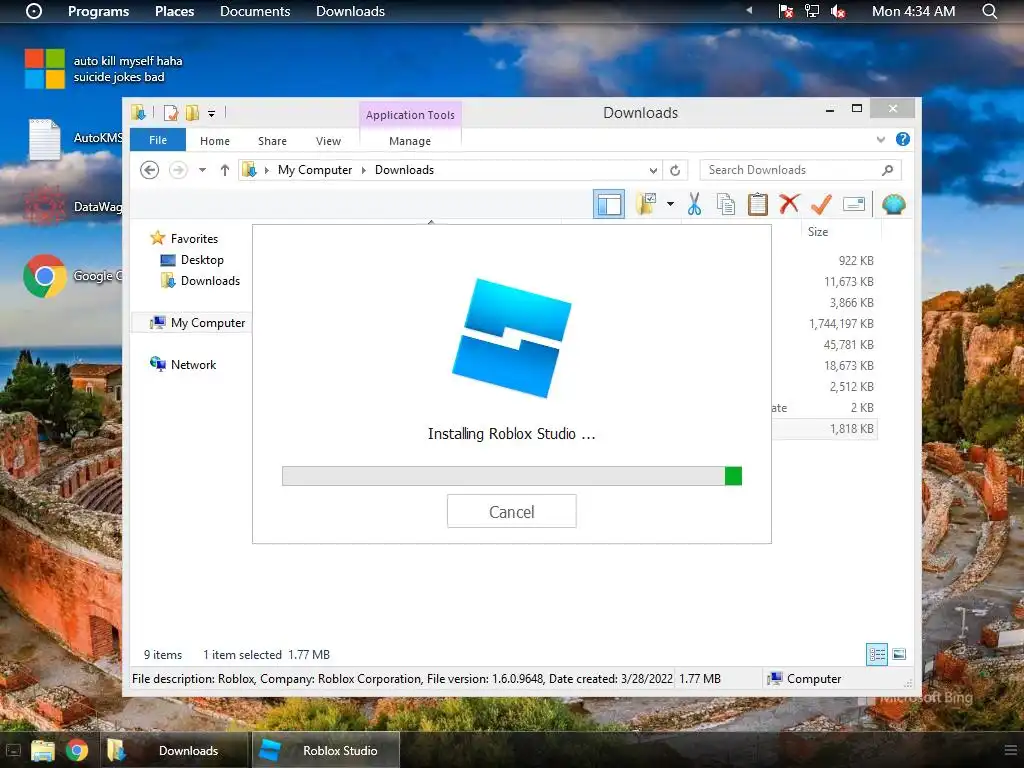
Task: Open the Places menu in top panel
Action: tap(174, 11)
